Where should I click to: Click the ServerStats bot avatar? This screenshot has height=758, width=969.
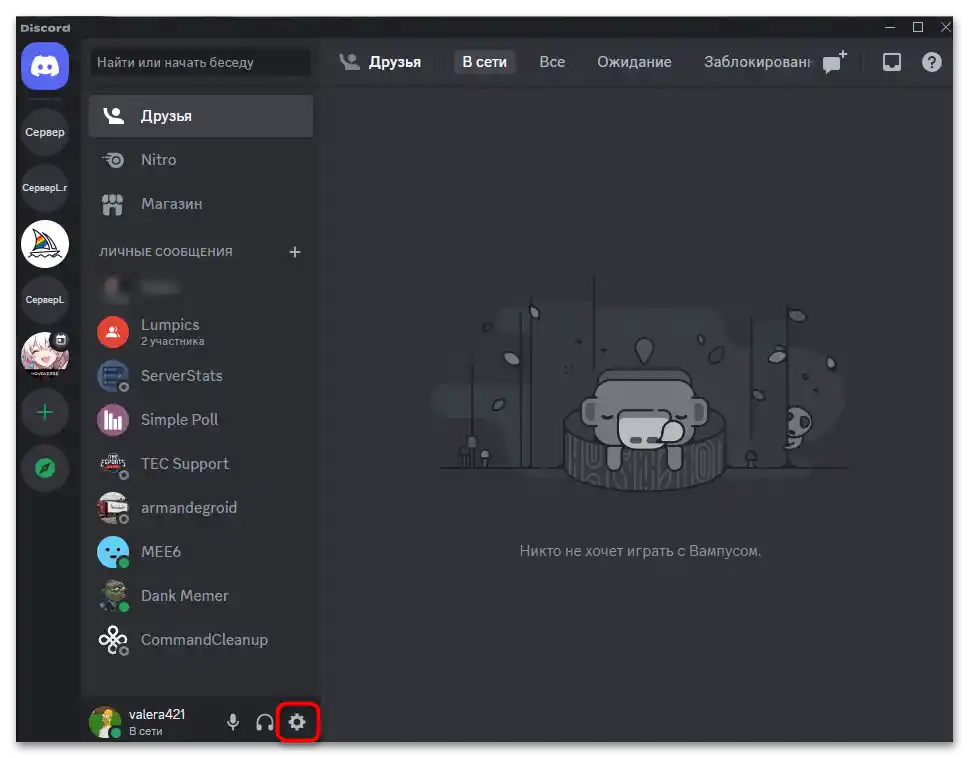(x=113, y=376)
